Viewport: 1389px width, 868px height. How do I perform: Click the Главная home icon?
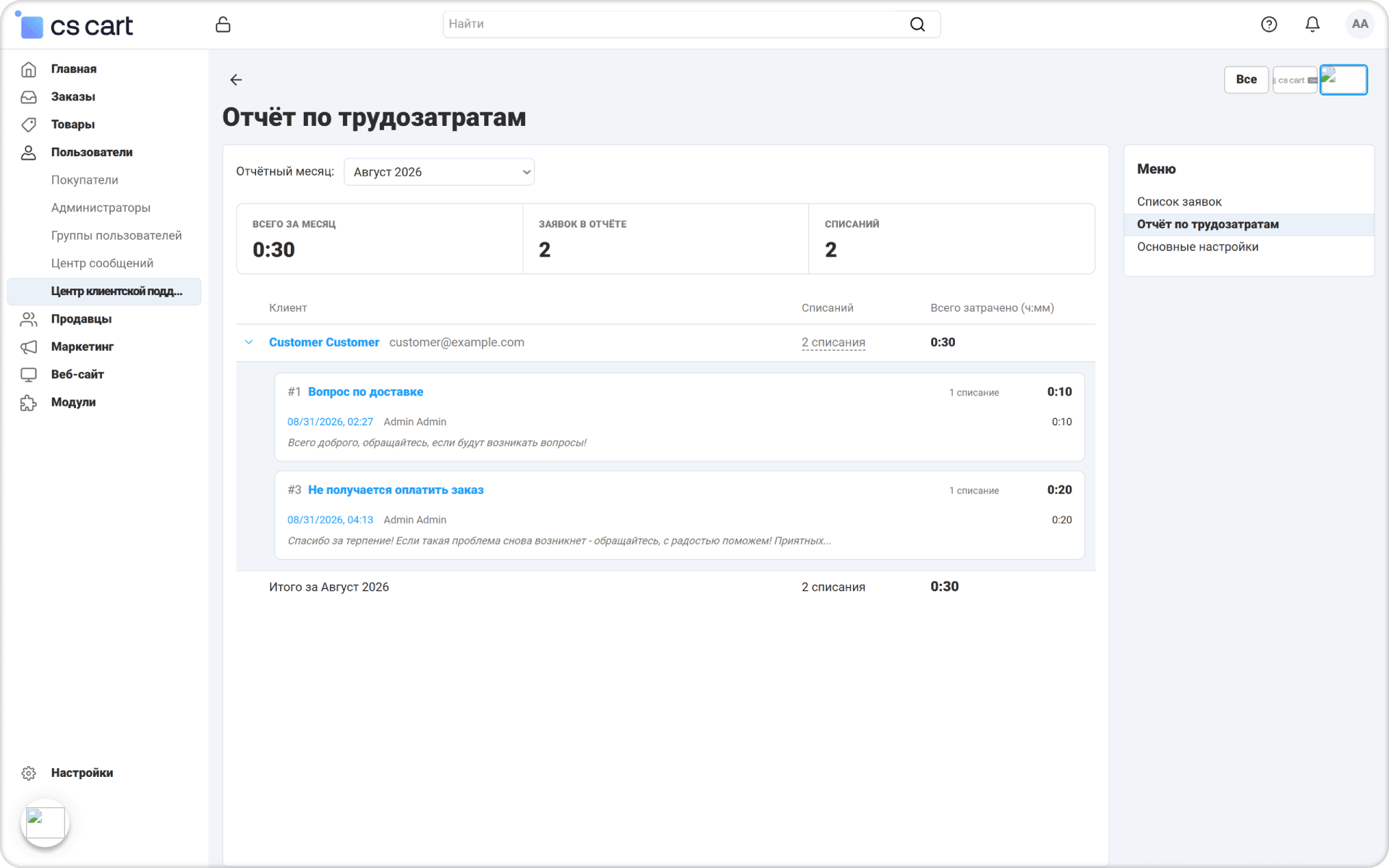point(28,69)
